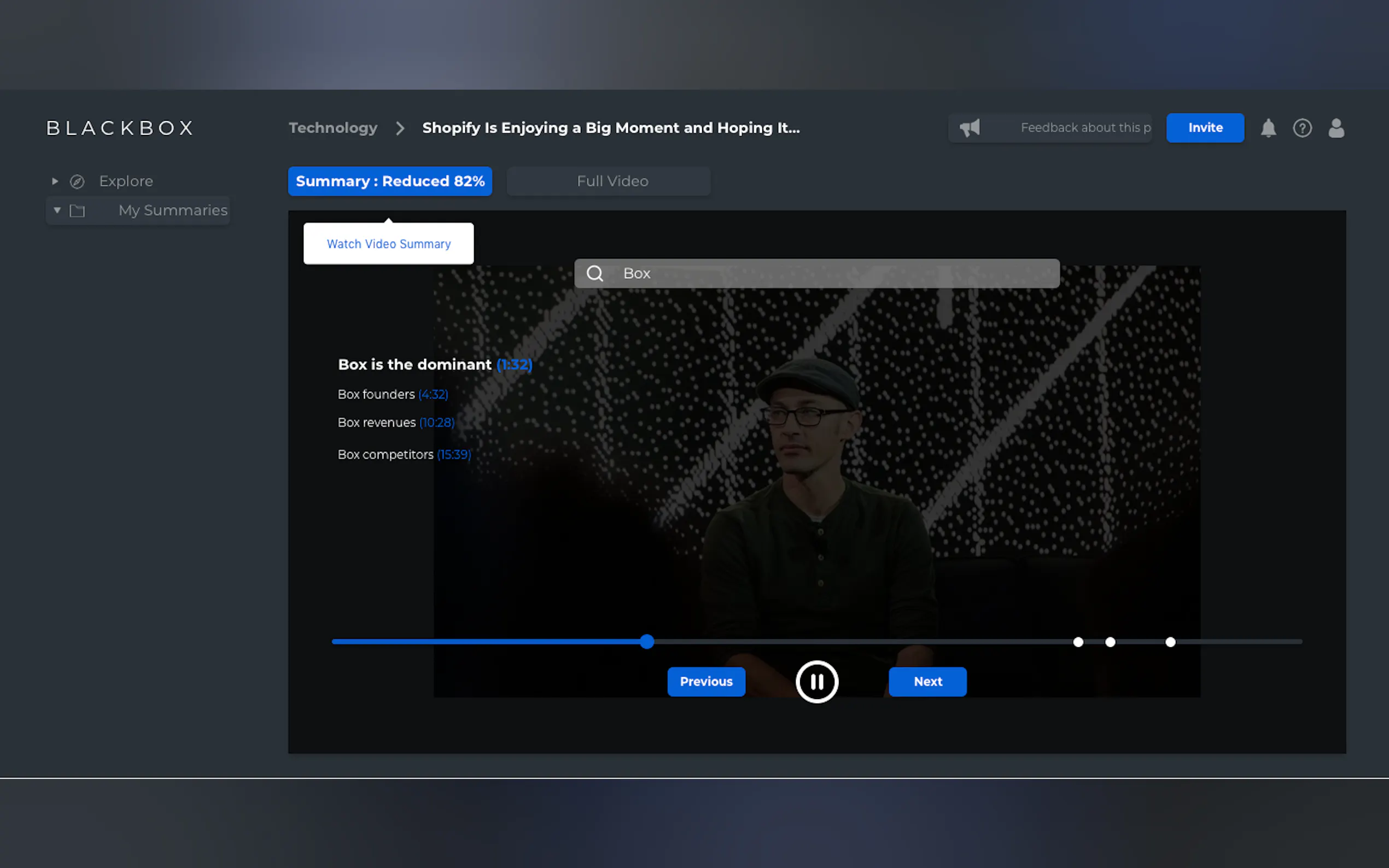1389x868 pixels.
Task: Jump to Box is the dominant (1:32)
Action: (x=435, y=365)
